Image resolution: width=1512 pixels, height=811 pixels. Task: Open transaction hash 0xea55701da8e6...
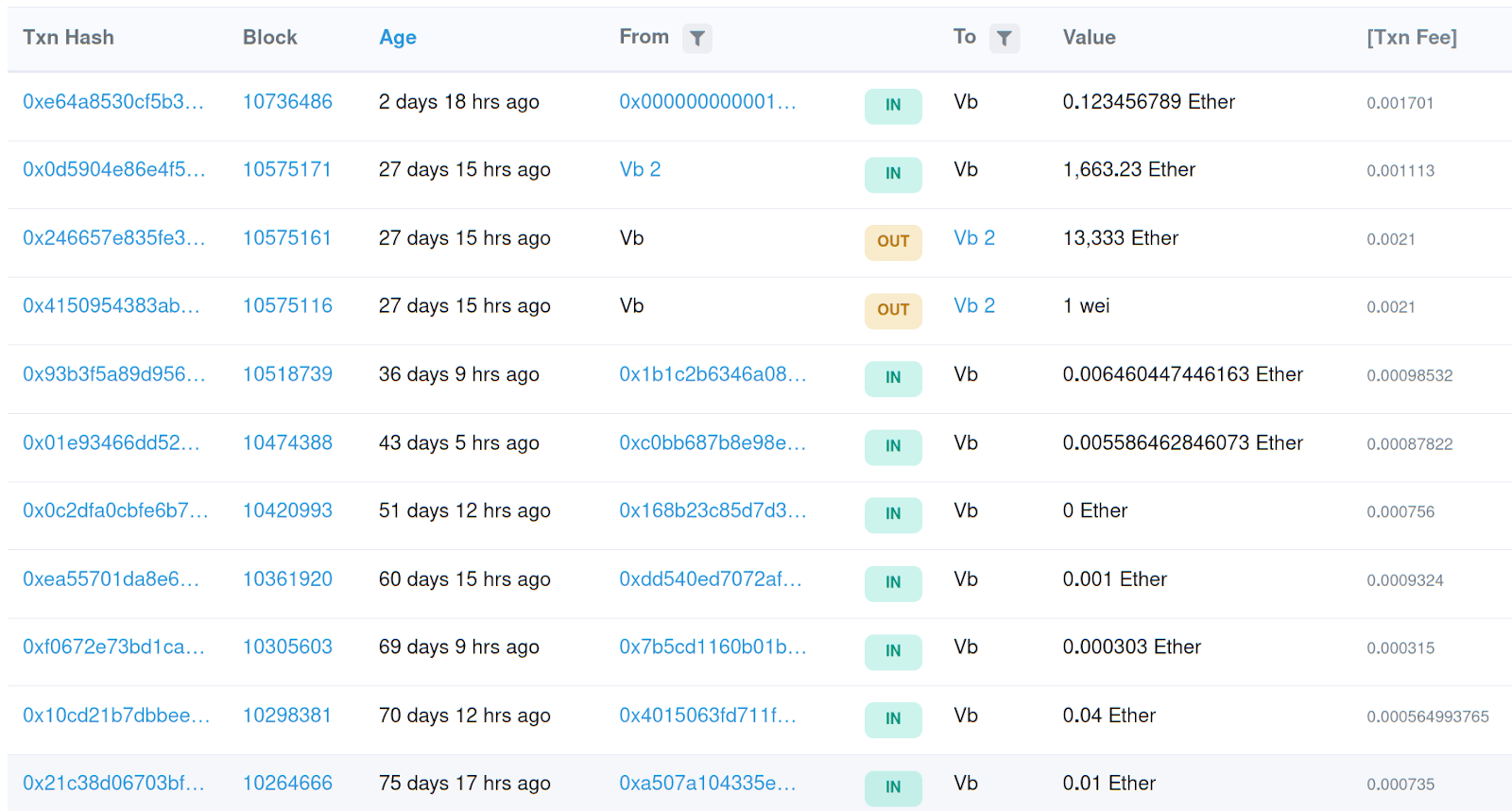pos(112,579)
